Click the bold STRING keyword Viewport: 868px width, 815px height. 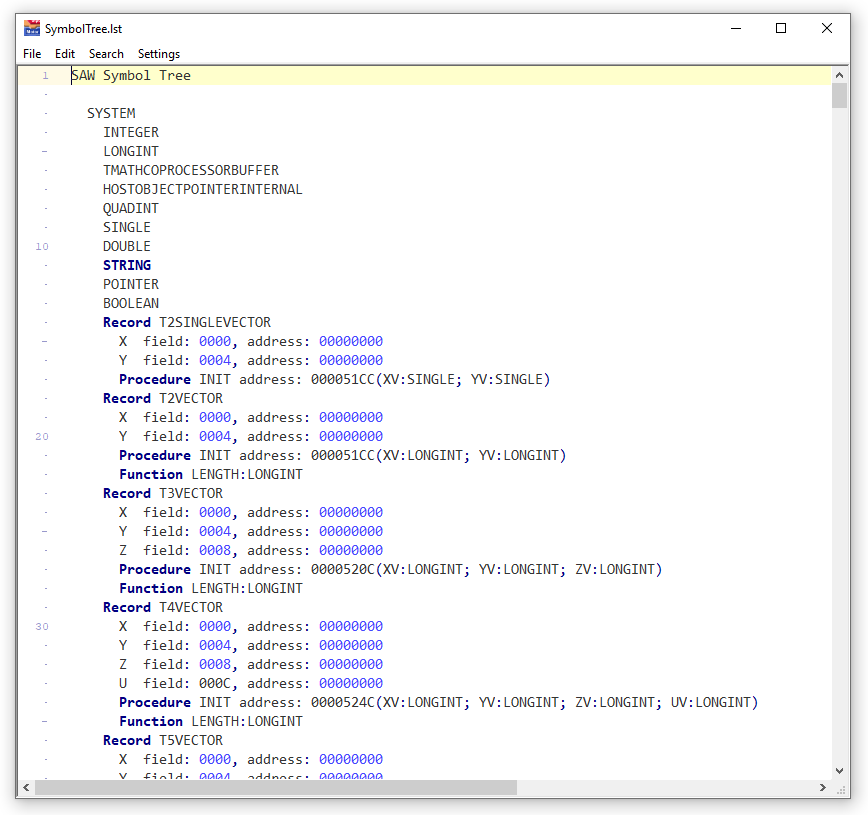point(127,265)
